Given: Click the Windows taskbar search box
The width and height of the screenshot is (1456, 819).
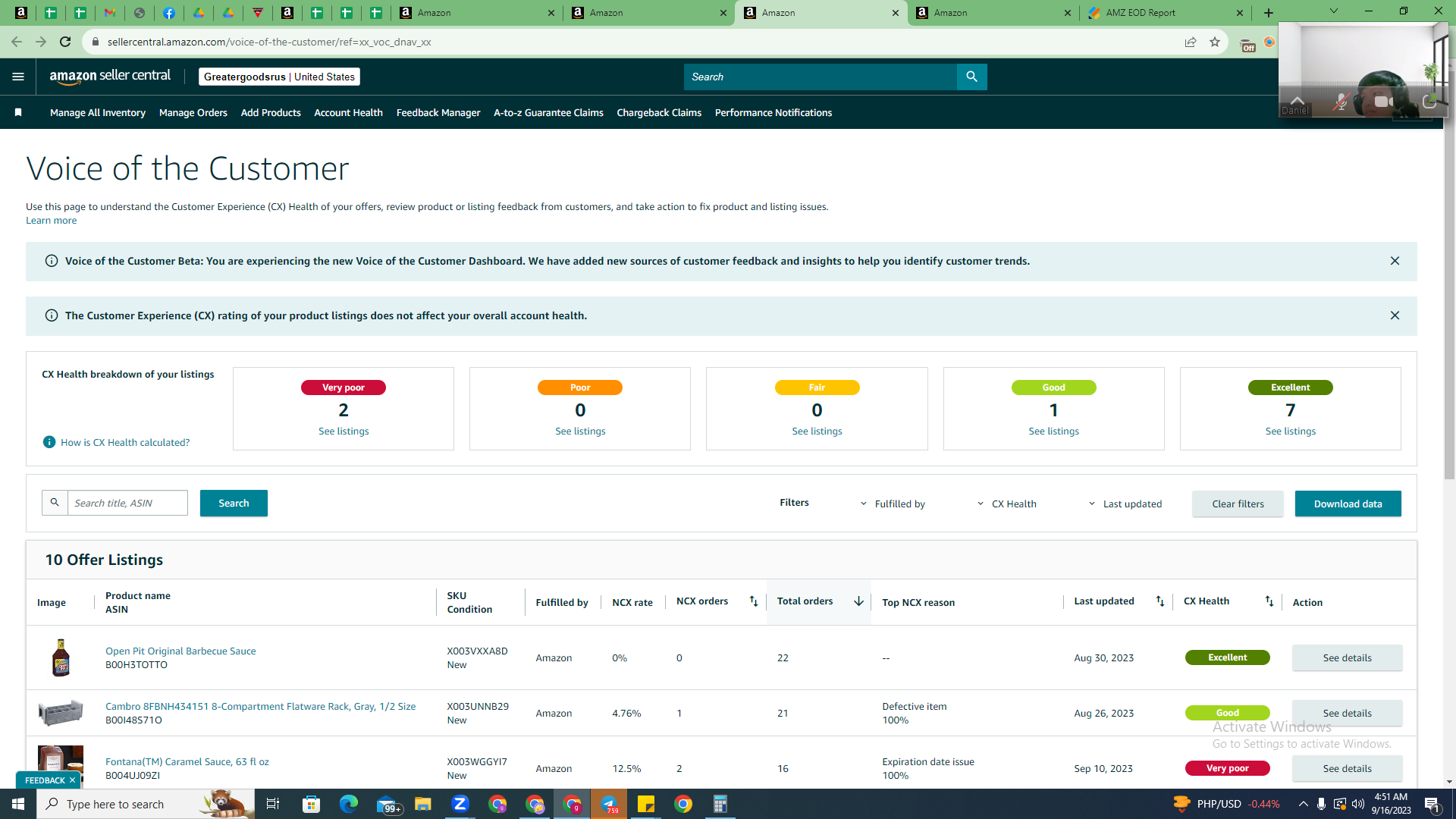Looking at the screenshot, I should [146, 804].
